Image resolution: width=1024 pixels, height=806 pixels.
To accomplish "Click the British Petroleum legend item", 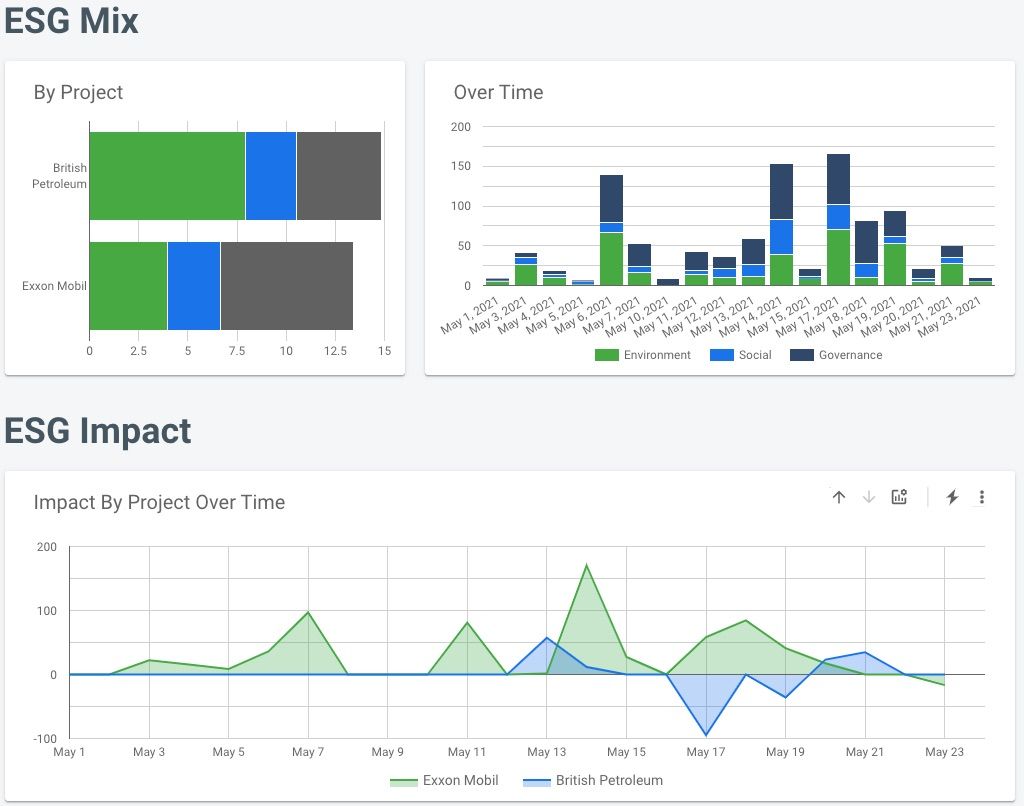I will (x=595, y=780).
